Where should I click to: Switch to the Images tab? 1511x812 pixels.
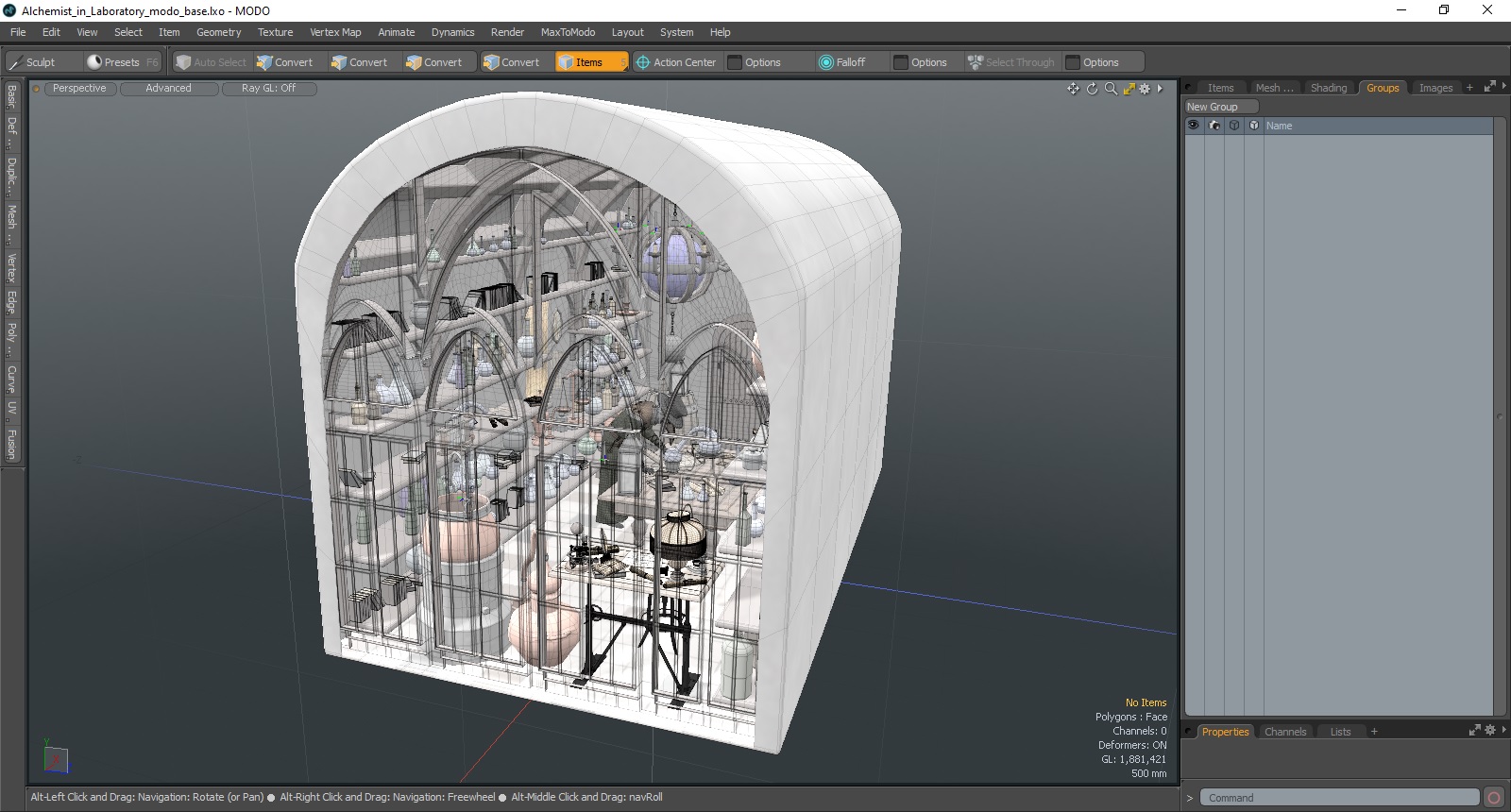(1435, 88)
